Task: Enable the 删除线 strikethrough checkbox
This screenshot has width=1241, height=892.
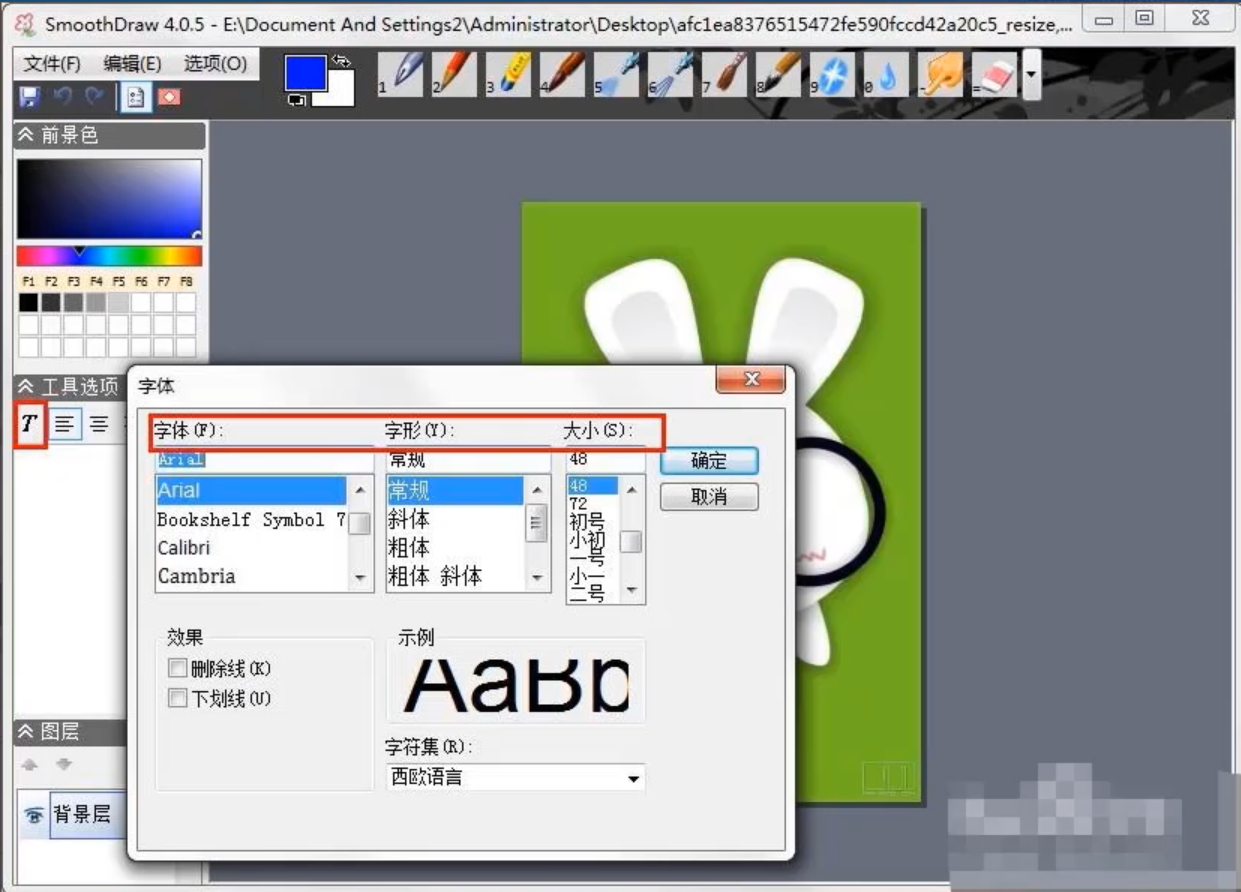Action: click(x=178, y=669)
